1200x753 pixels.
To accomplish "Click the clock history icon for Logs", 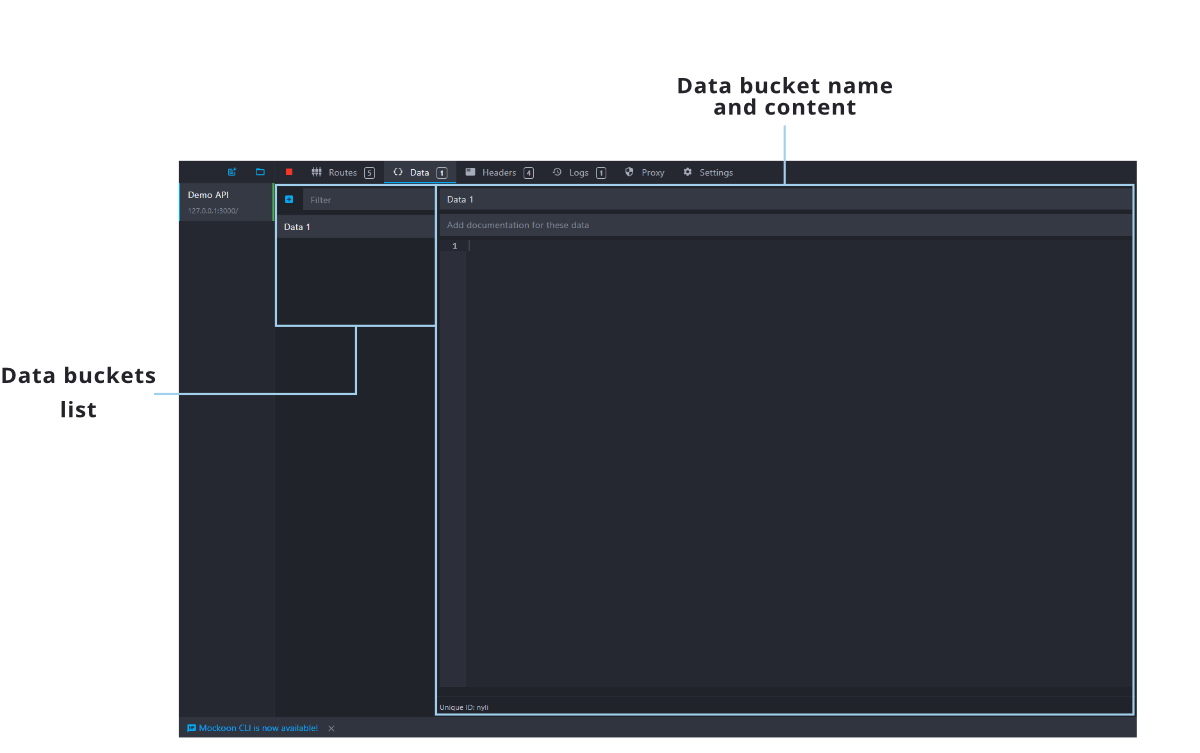I will (557, 172).
